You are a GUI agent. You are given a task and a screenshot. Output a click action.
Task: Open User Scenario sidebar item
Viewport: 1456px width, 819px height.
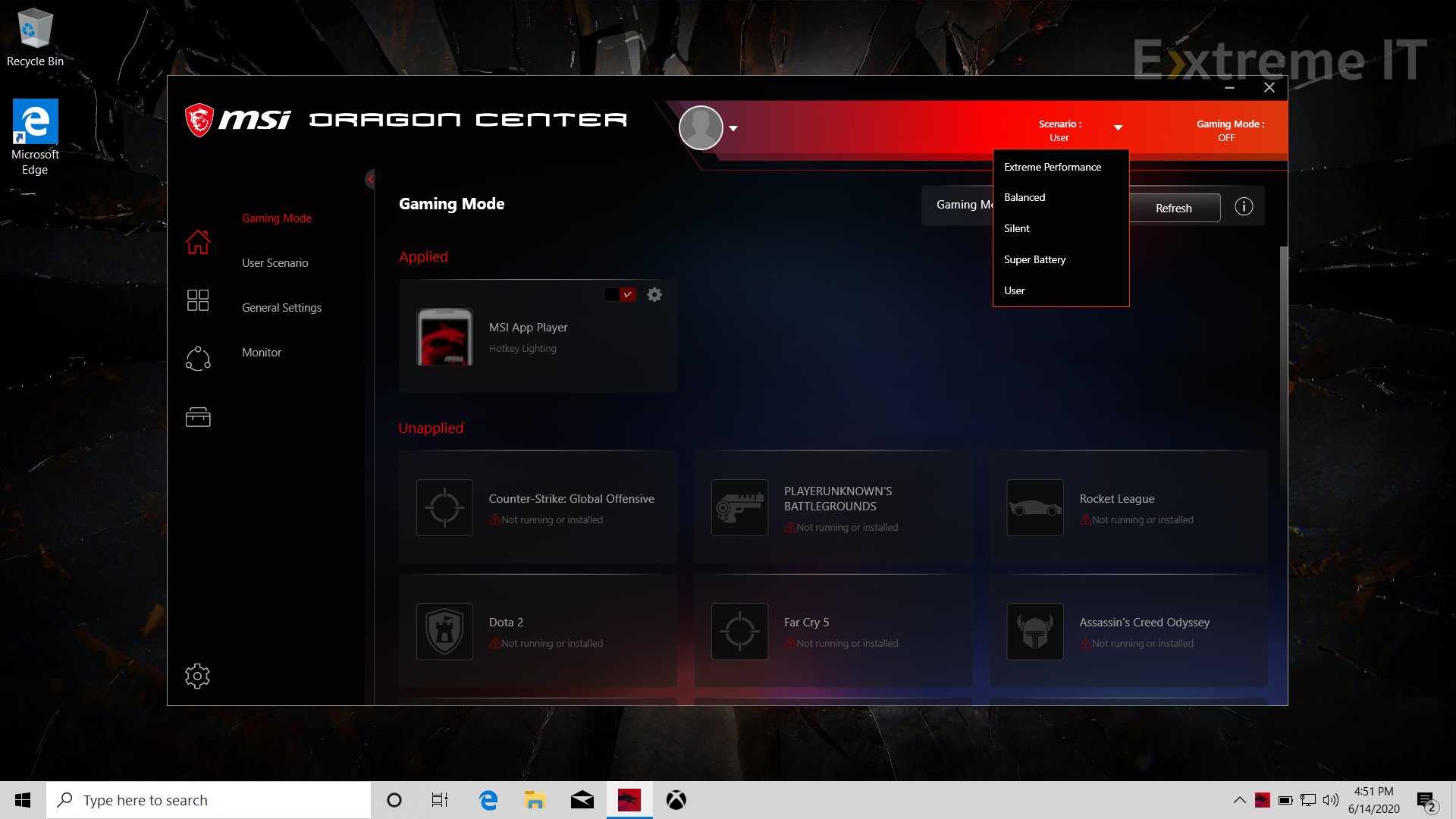click(x=275, y=263)
